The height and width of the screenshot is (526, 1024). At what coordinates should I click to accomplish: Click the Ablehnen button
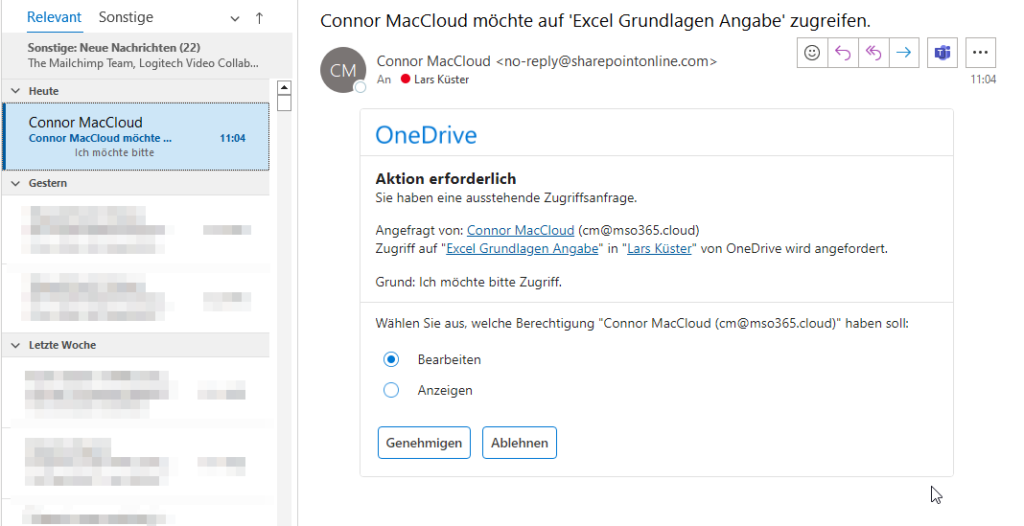coord(520,443)
